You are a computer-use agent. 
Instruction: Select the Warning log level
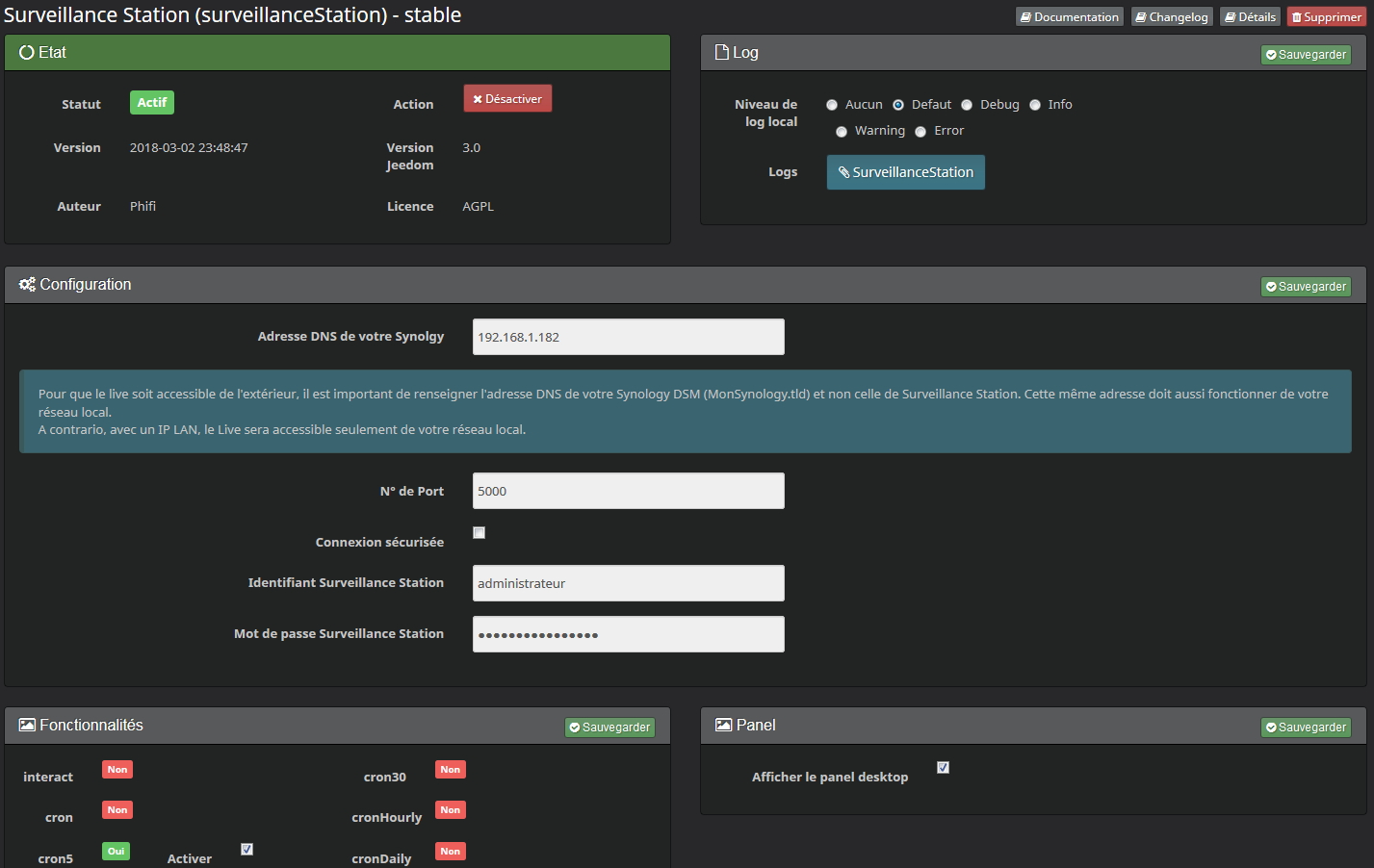(842, 131)
